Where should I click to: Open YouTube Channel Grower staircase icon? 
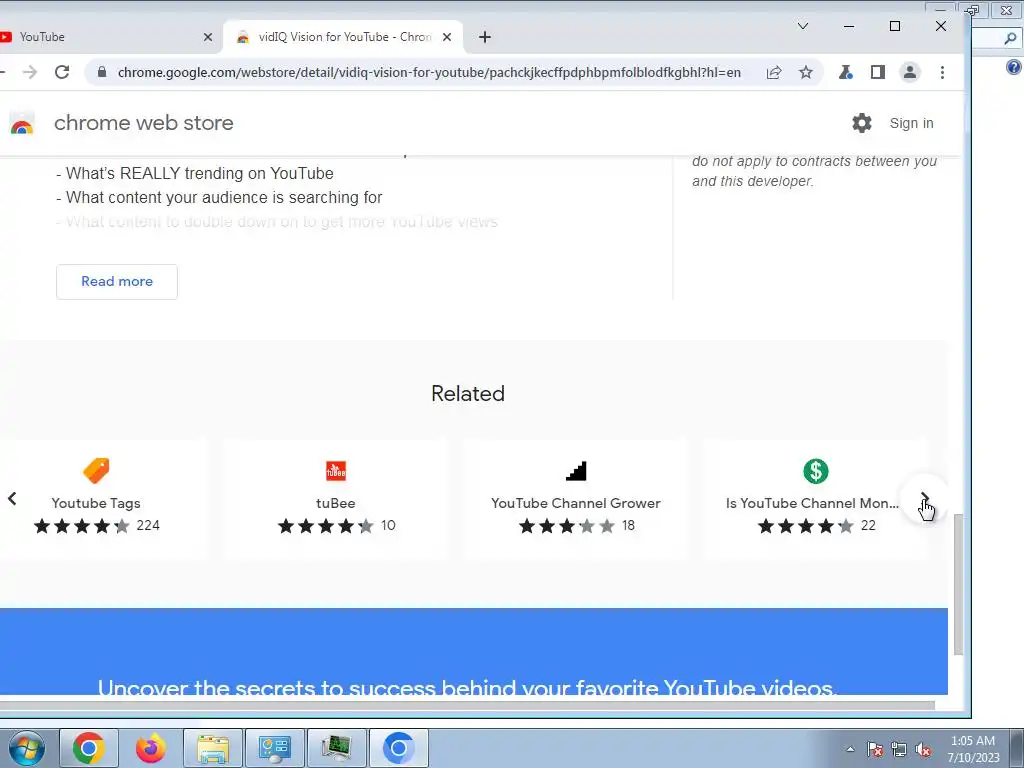click(x=576, y=471)
